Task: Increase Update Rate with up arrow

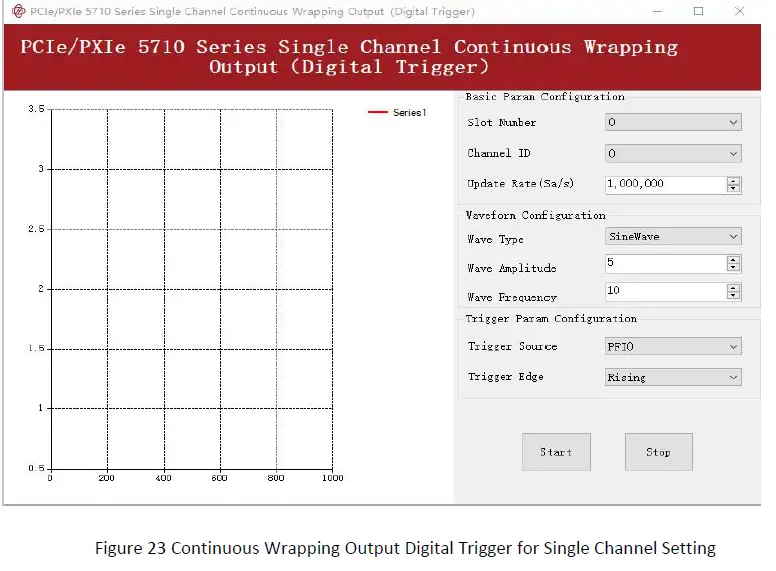Action: [733, 181]
